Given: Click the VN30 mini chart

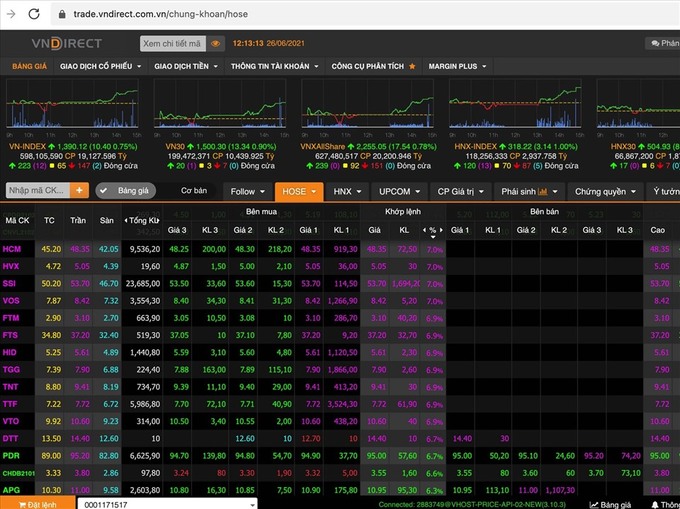Looking at the screenshot, I should (220, 104).
